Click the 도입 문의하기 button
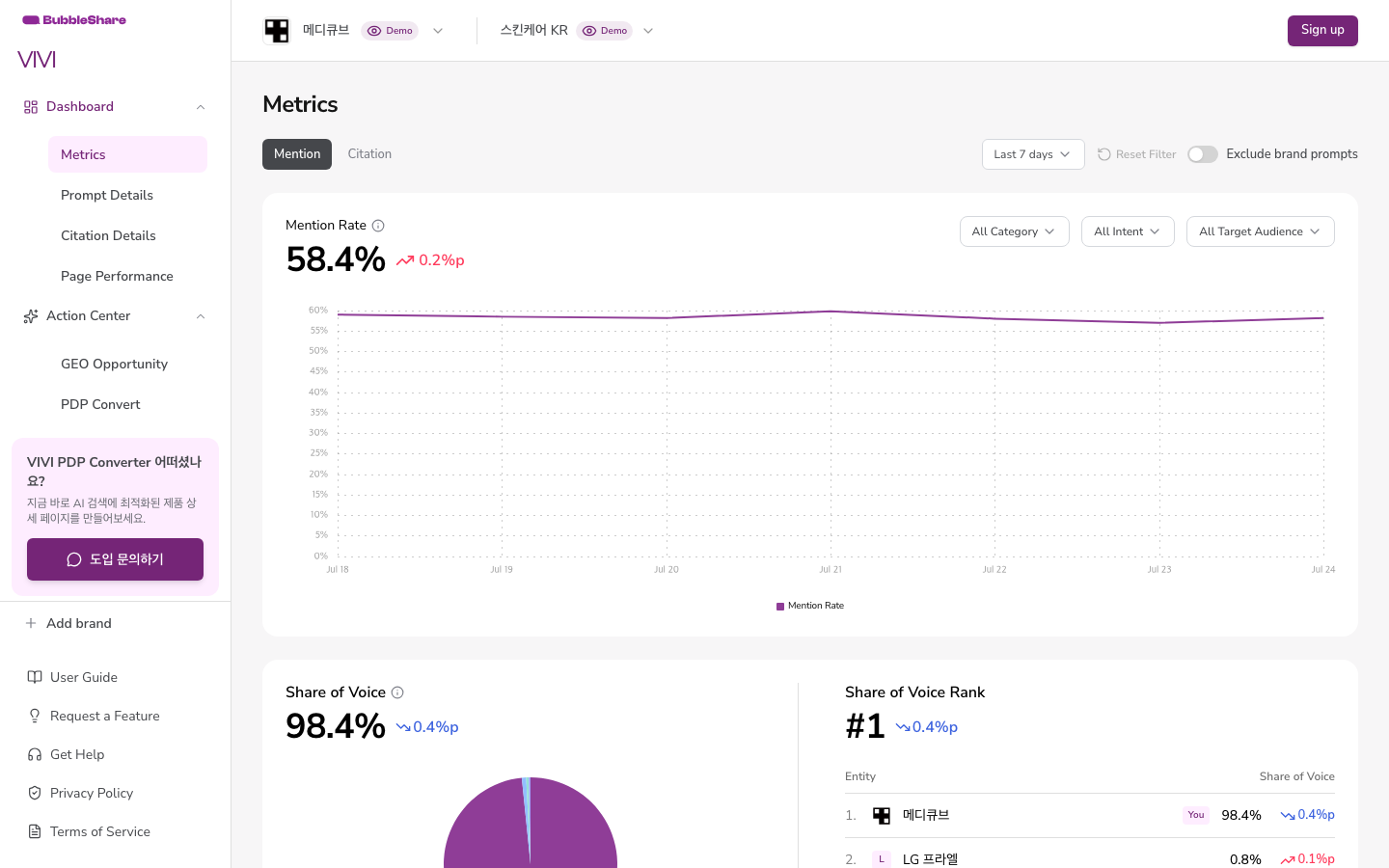Viewport: 1389px width, 868px height. tap(115, 559)
